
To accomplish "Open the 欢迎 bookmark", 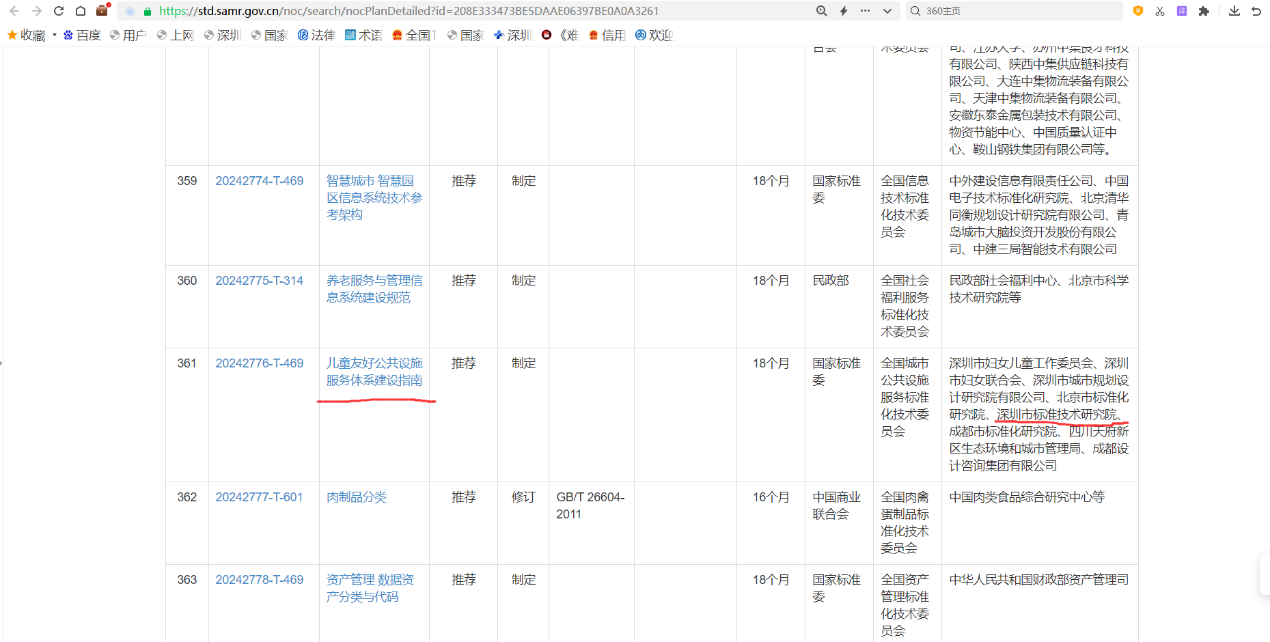I will 654,35.
